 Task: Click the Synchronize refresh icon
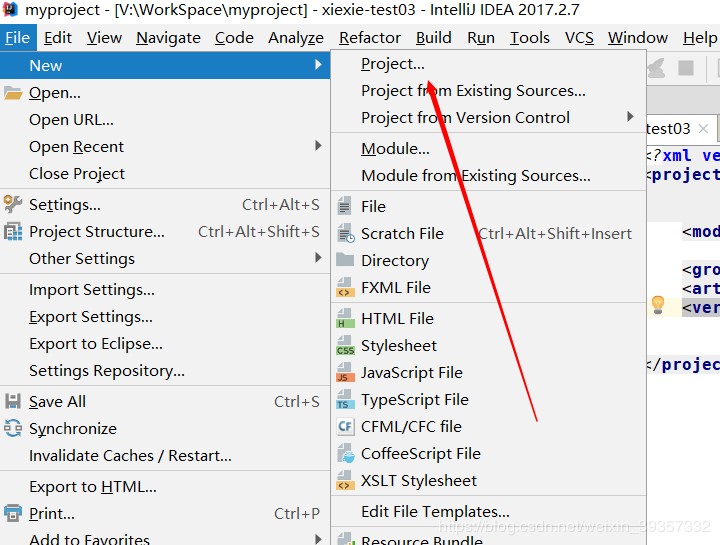point(13,428)
